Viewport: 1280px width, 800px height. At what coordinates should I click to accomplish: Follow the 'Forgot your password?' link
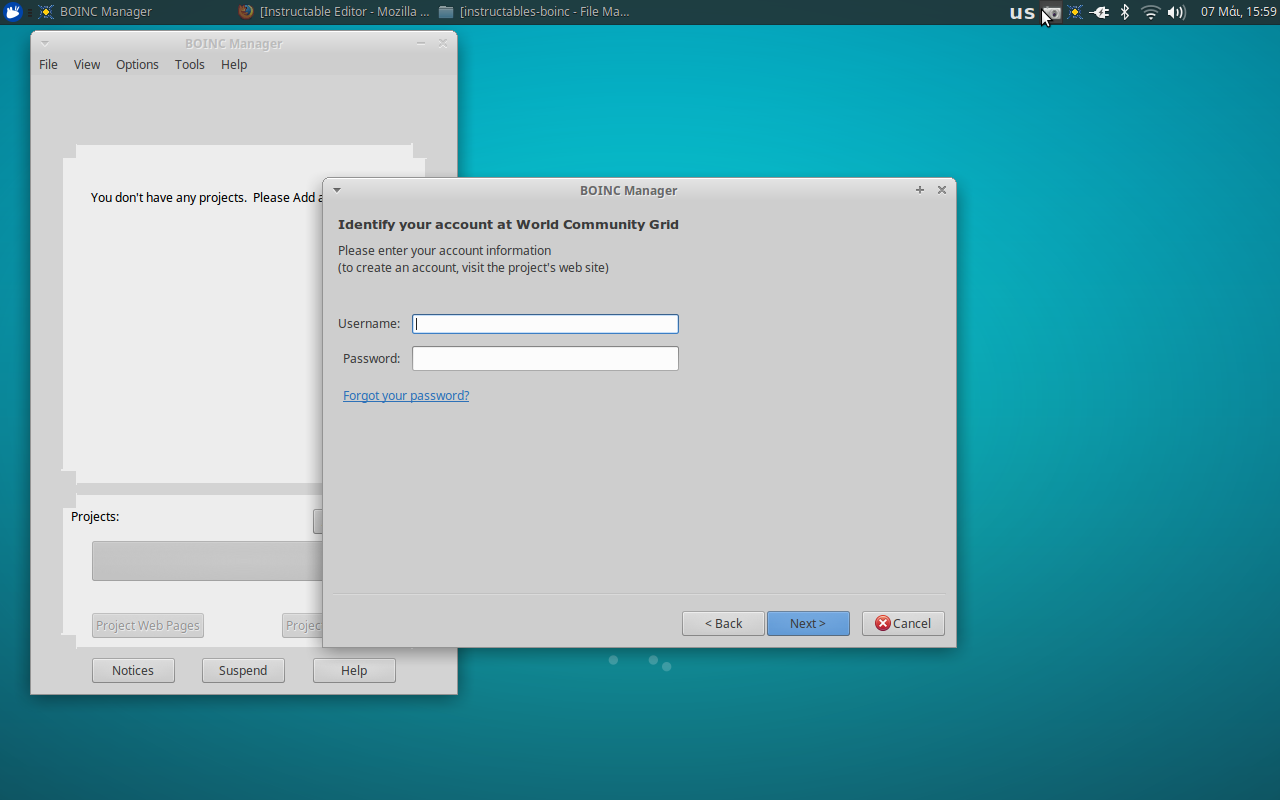click(406, 395)
